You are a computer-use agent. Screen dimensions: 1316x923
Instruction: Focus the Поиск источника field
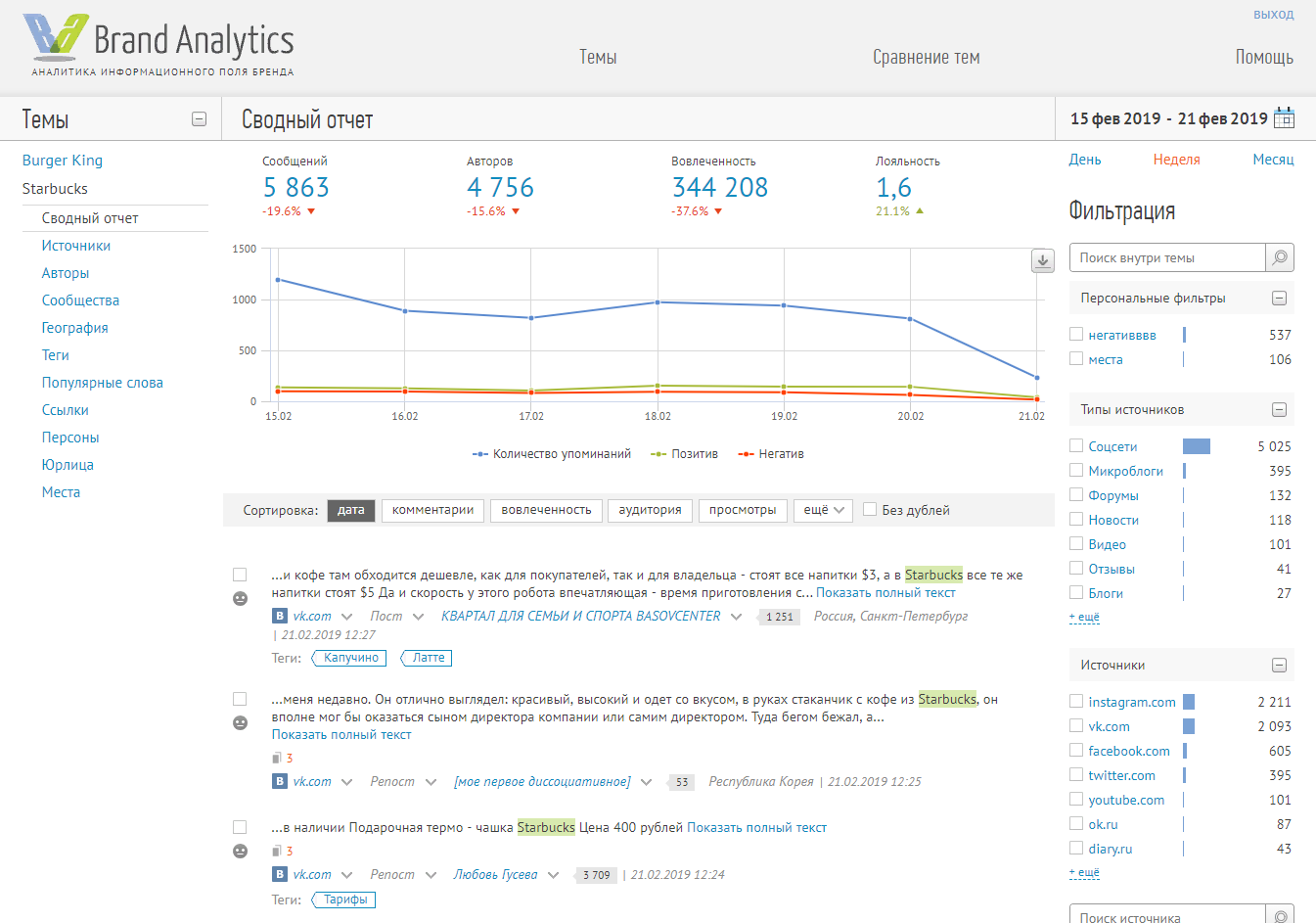pyautogui.click(x=1167, y=916)
